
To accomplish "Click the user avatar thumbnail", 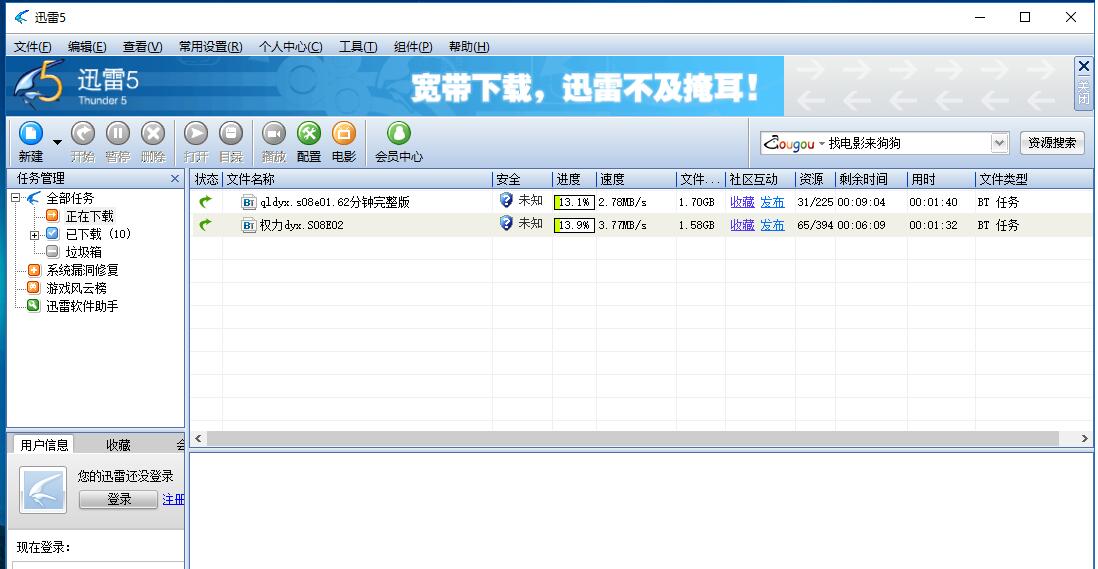I will tap(43, 490).
